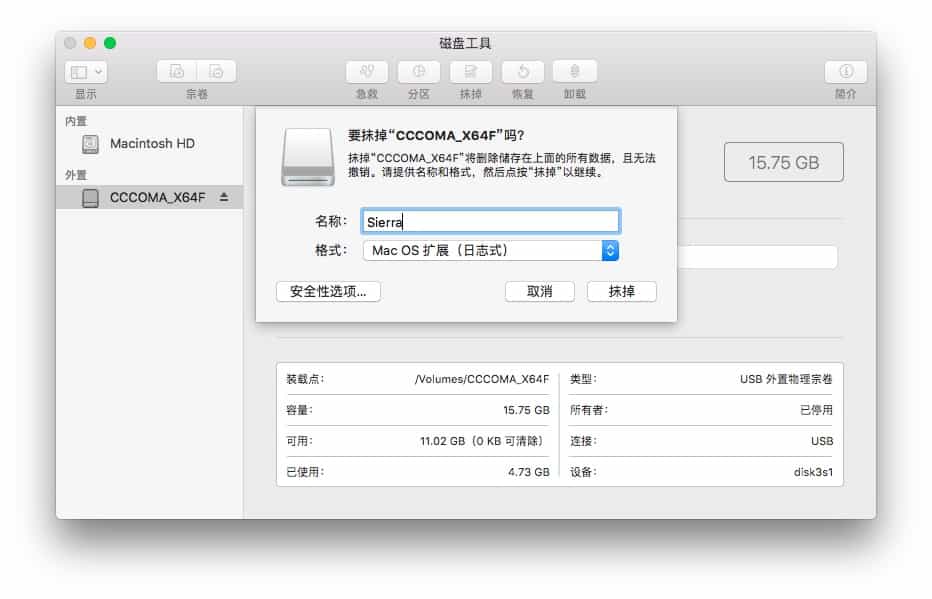The height and width of the screenshot is (599, 932).
Task: Click the Erase (抹掉) toolbar icon
Action: point(470,72)
